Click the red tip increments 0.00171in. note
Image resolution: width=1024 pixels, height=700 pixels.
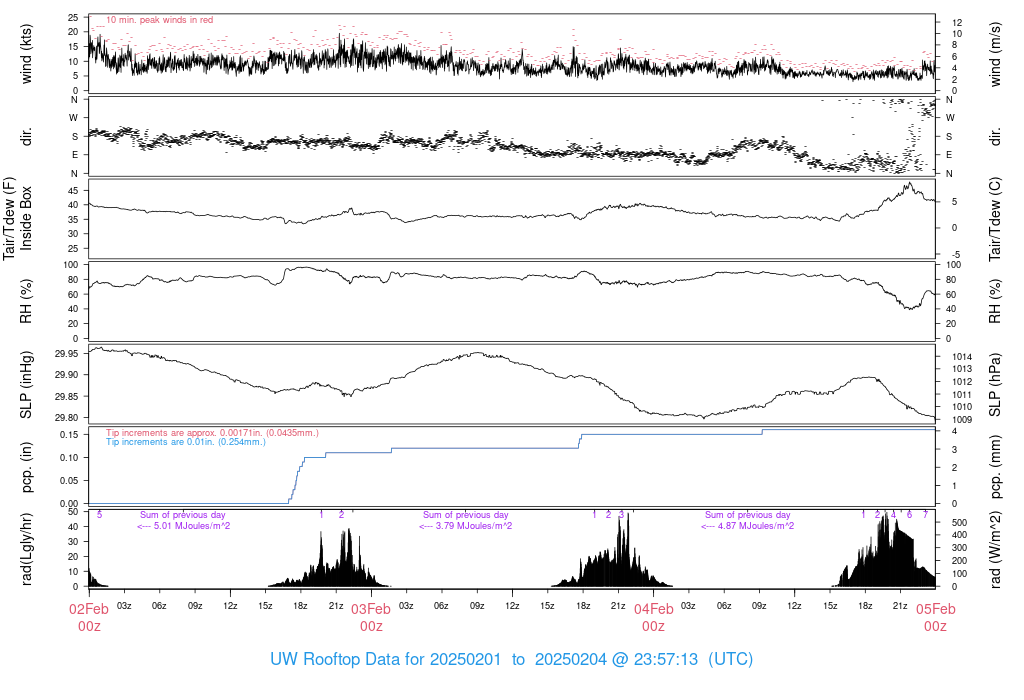212,433
